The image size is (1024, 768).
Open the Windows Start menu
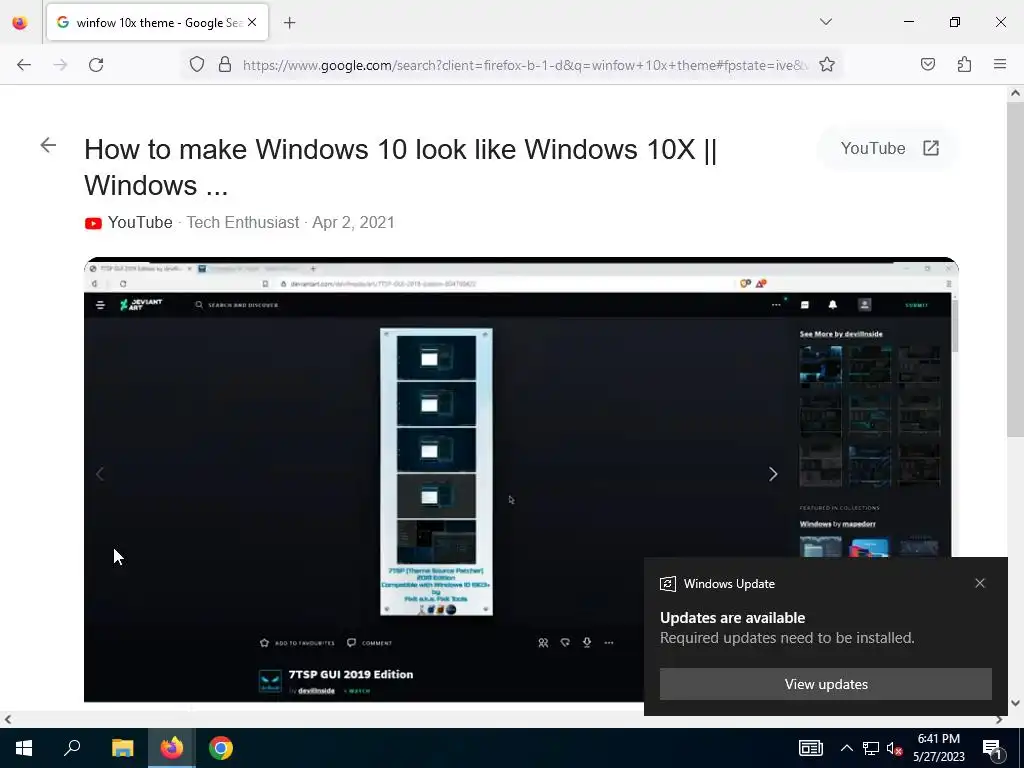click(x=24, y=748)
